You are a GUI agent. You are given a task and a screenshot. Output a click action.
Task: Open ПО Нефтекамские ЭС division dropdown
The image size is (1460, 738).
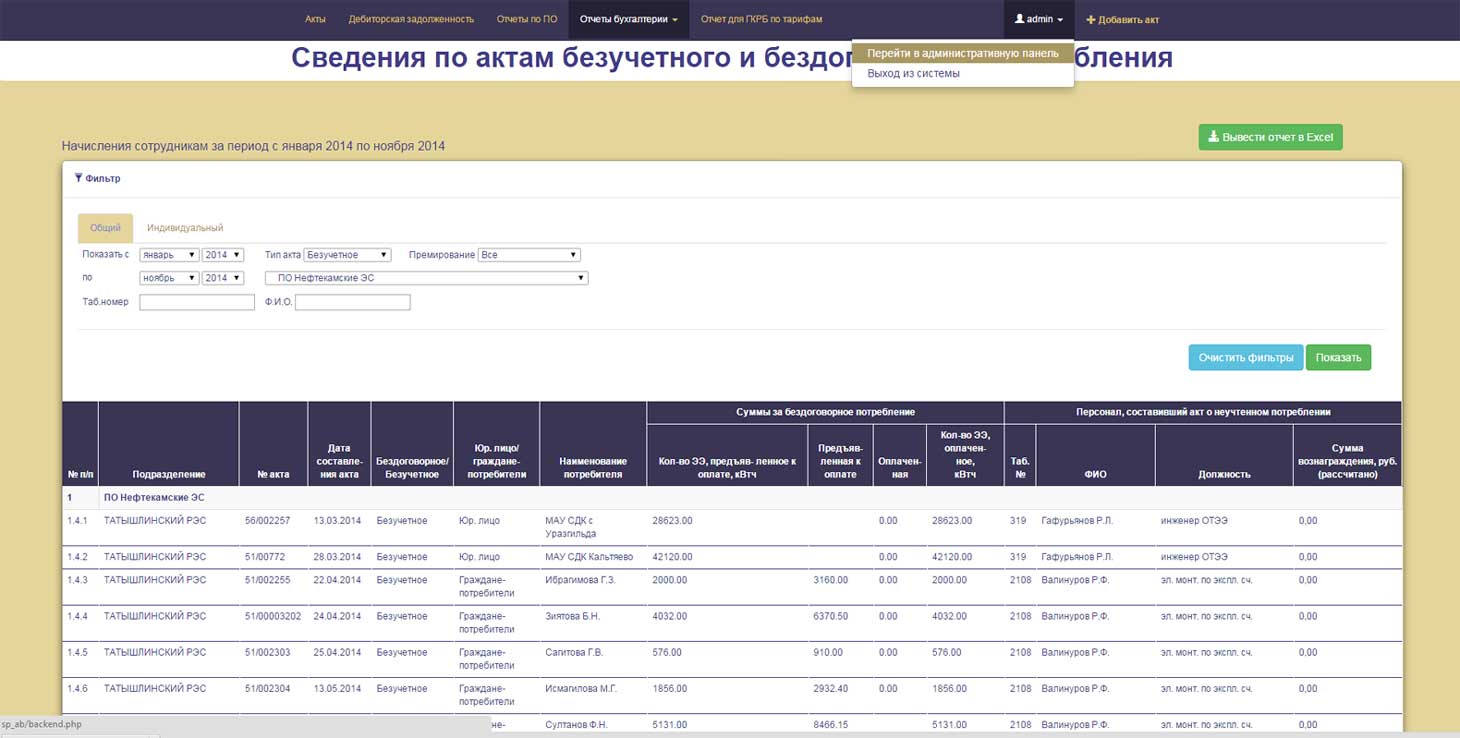coord(426,278)
